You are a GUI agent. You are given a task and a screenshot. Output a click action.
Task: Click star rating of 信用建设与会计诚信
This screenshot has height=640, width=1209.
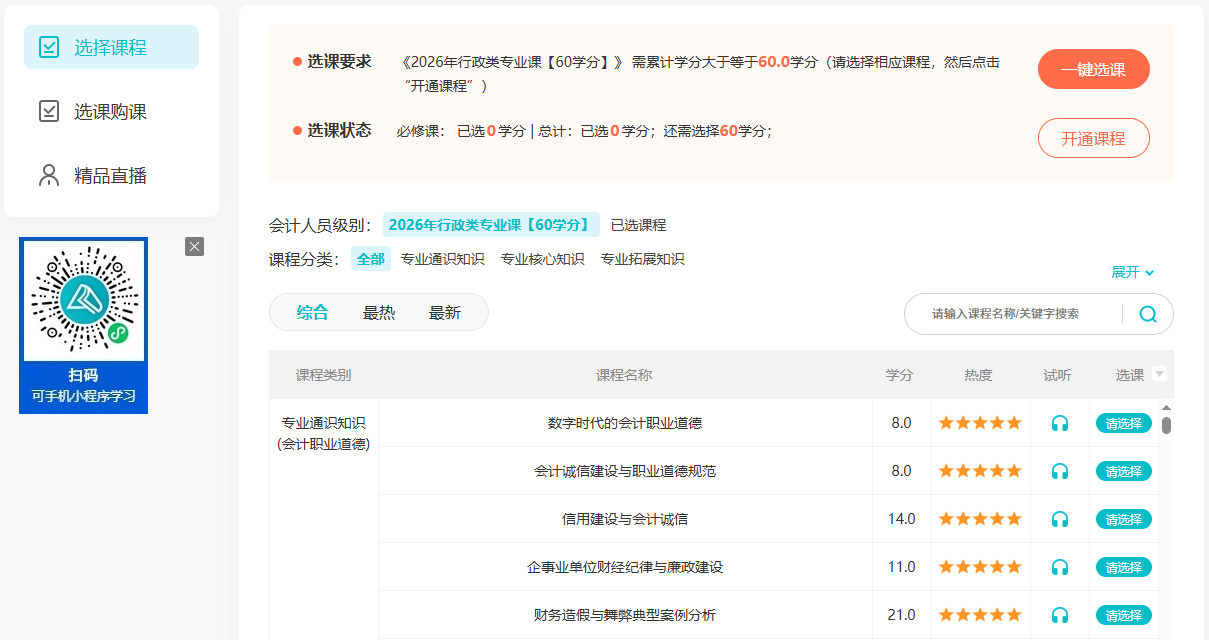980,519
